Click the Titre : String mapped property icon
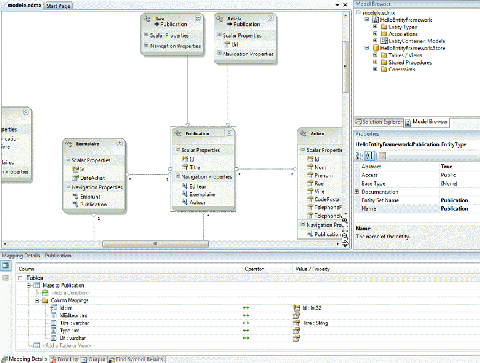The width and height of the screenshot is (480, 363). tap(296, 323)
